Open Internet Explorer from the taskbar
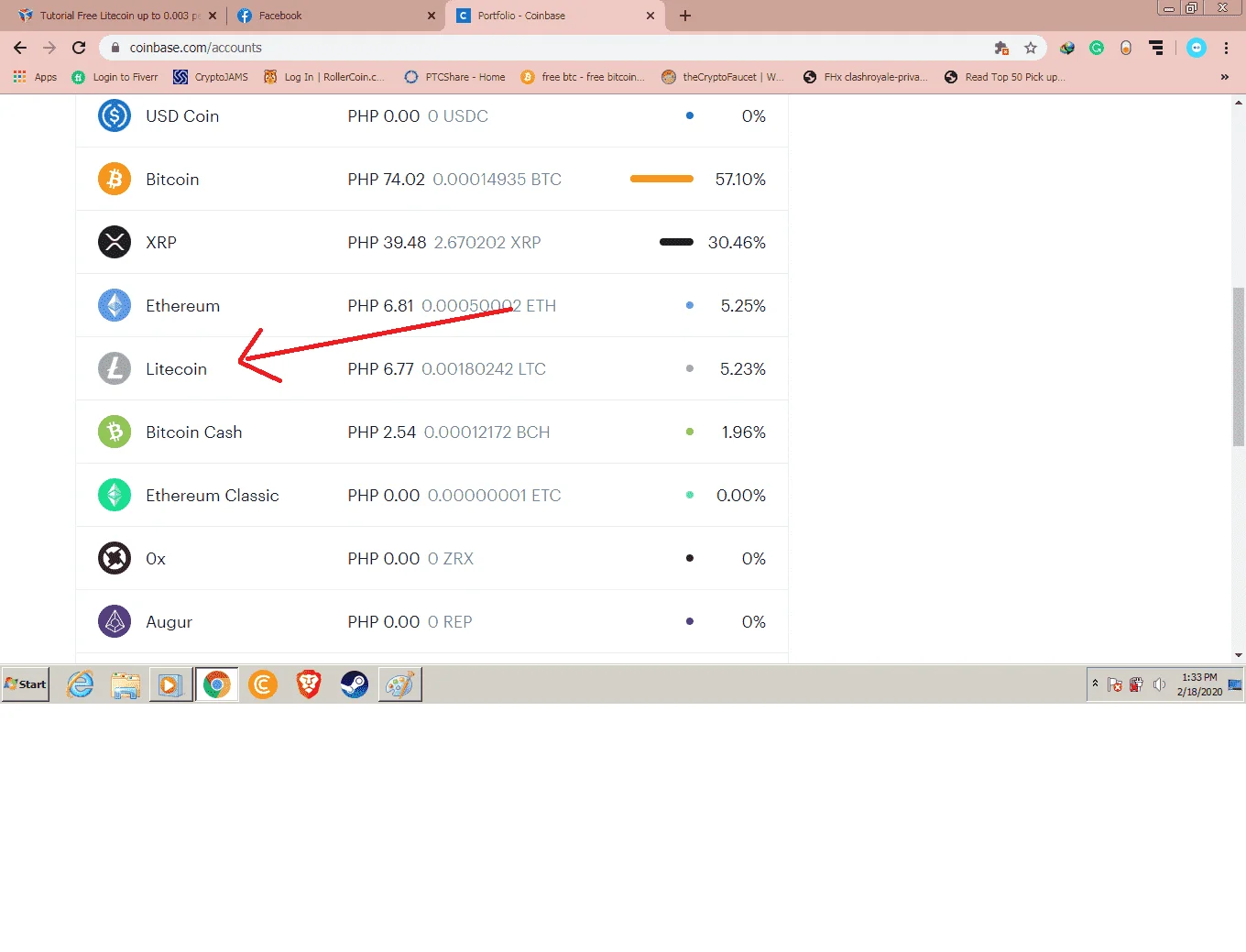The image size is (1246, 952). (81, 684)
